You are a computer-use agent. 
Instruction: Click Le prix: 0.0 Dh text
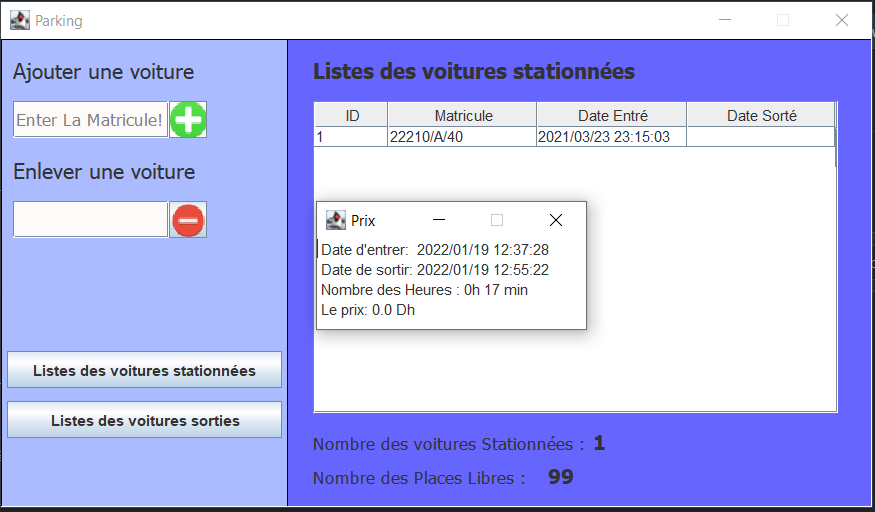tap(368, 310)
